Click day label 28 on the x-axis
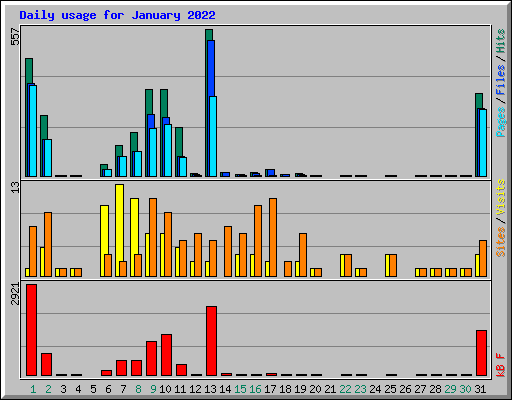 click(x=435, y=389)
